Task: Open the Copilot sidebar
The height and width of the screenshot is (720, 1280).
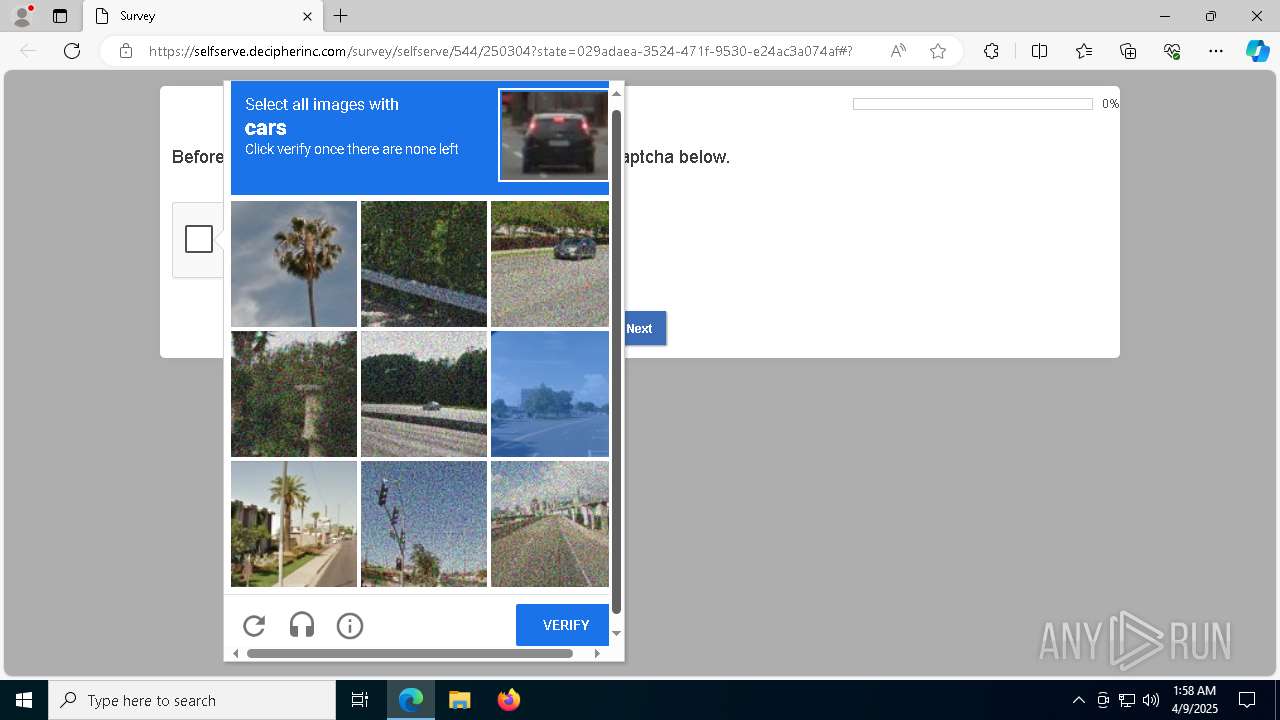Action: click(x=1257, y=51)
